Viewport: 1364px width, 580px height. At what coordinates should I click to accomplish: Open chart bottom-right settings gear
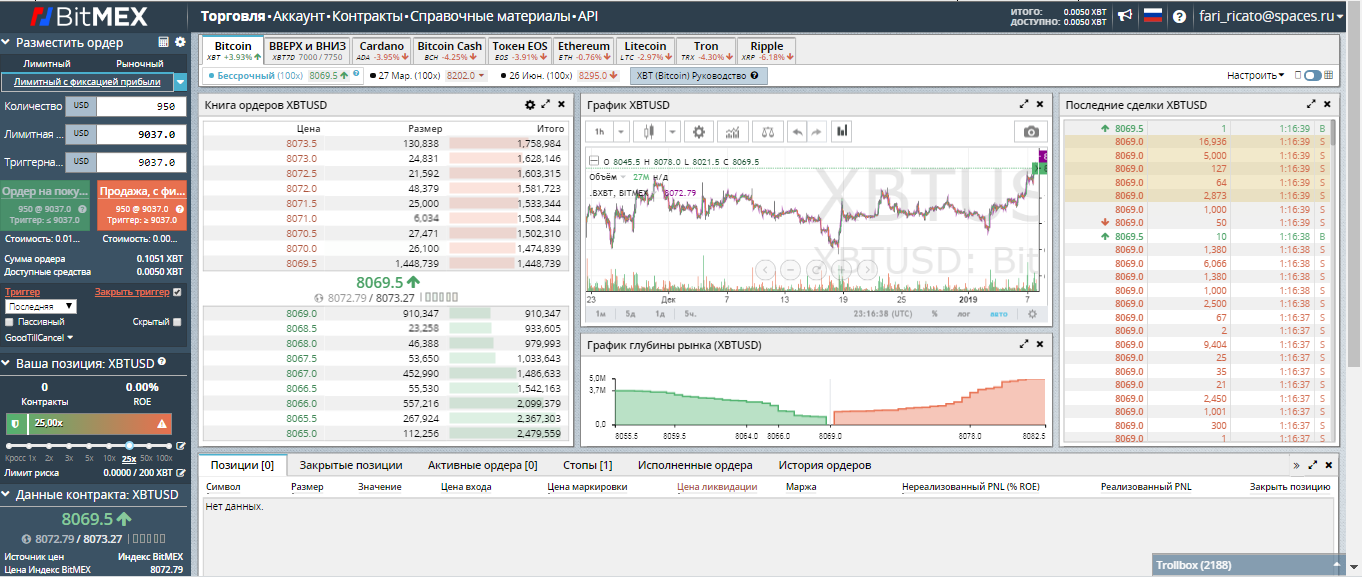click(x=1033, y=314)
